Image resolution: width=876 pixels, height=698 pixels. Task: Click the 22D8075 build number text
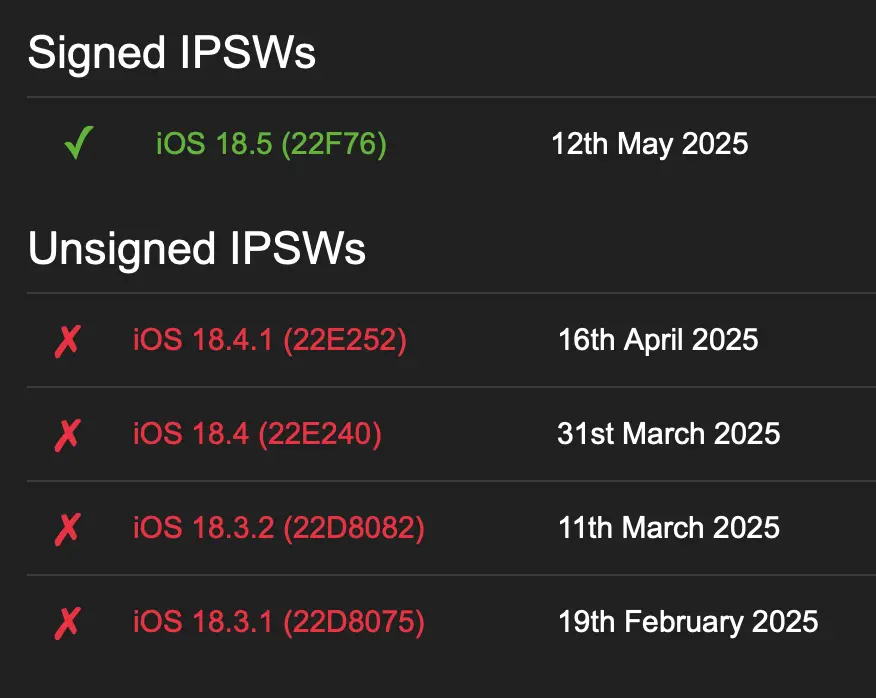coord(354,622)
